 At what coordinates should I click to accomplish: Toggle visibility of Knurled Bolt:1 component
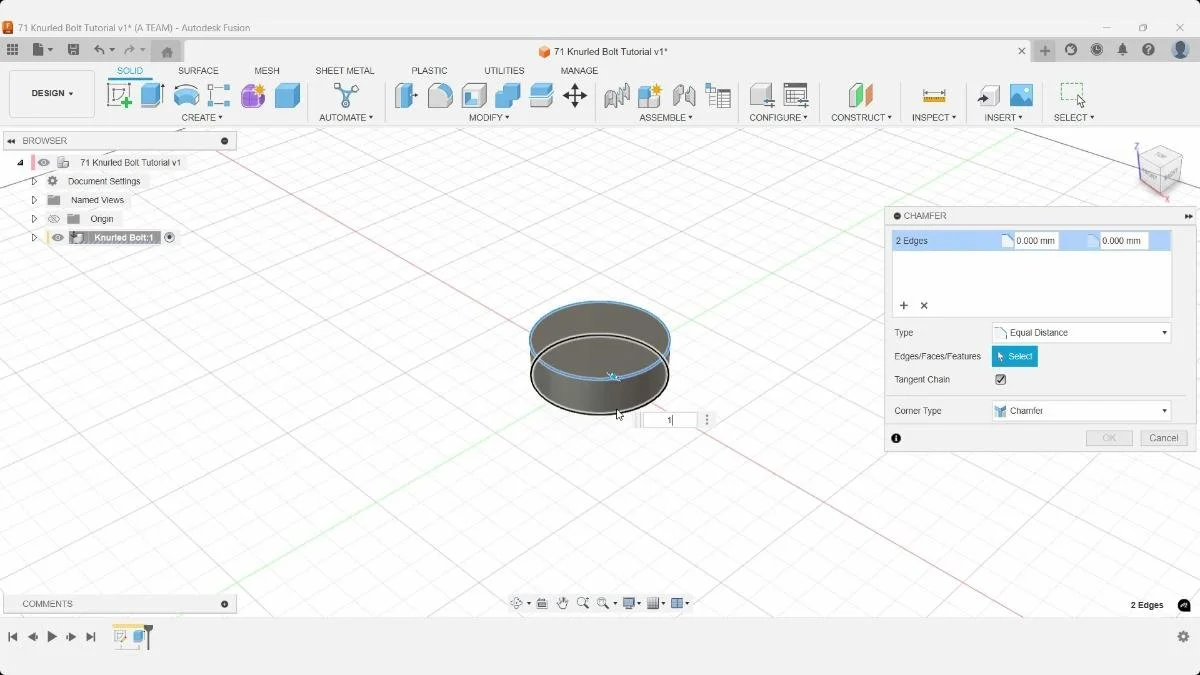(x=58, y=238)
